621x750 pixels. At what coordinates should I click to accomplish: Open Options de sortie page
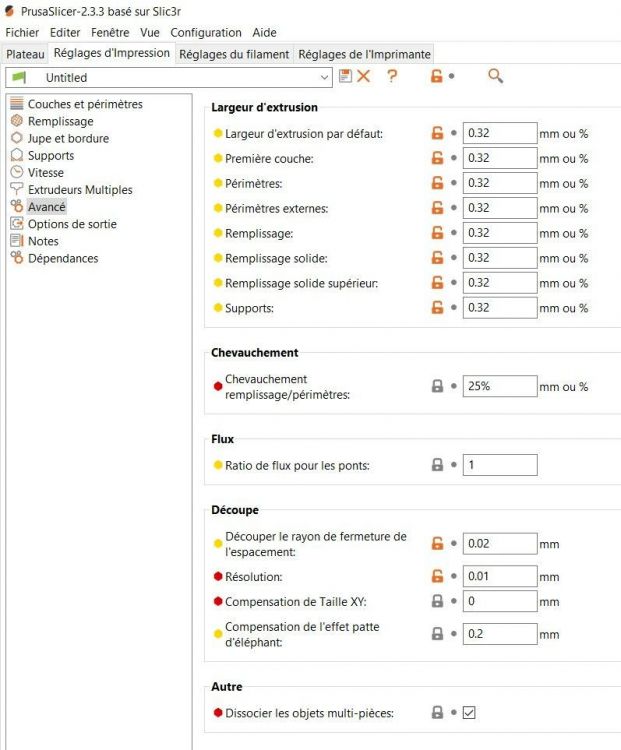(72, 224)
